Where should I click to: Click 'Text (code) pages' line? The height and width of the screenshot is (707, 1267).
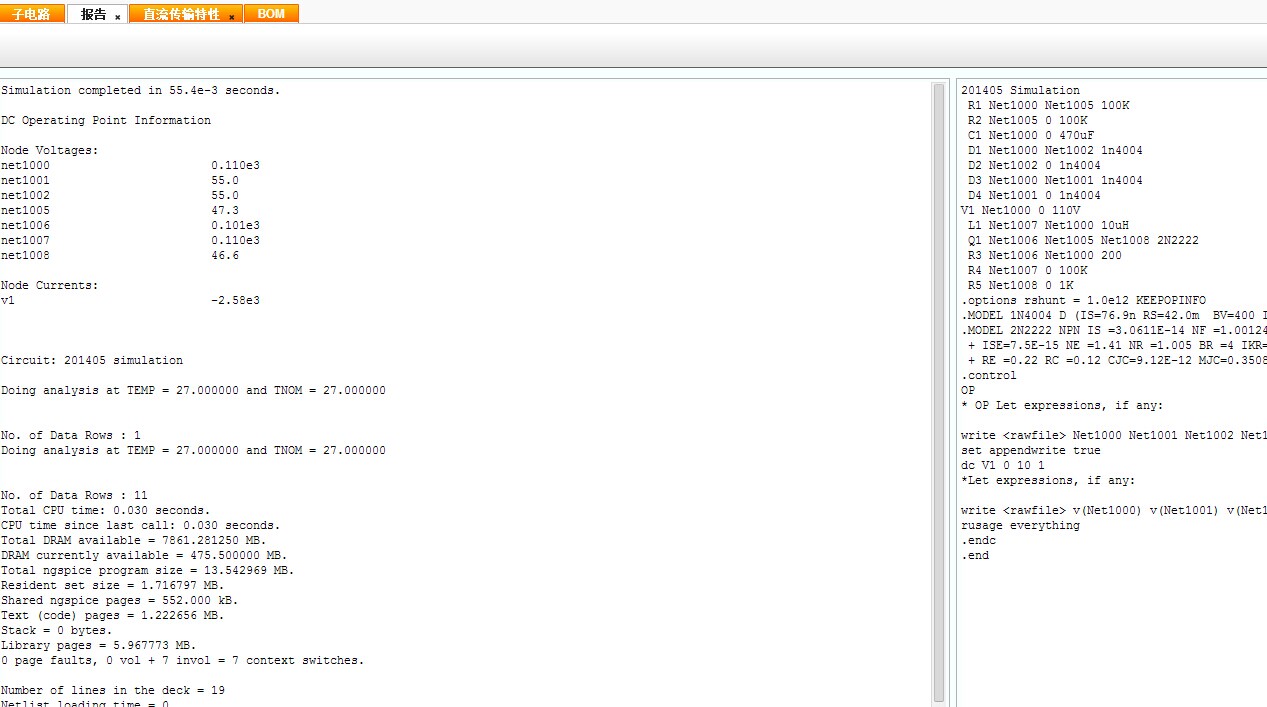coord(113,615)
